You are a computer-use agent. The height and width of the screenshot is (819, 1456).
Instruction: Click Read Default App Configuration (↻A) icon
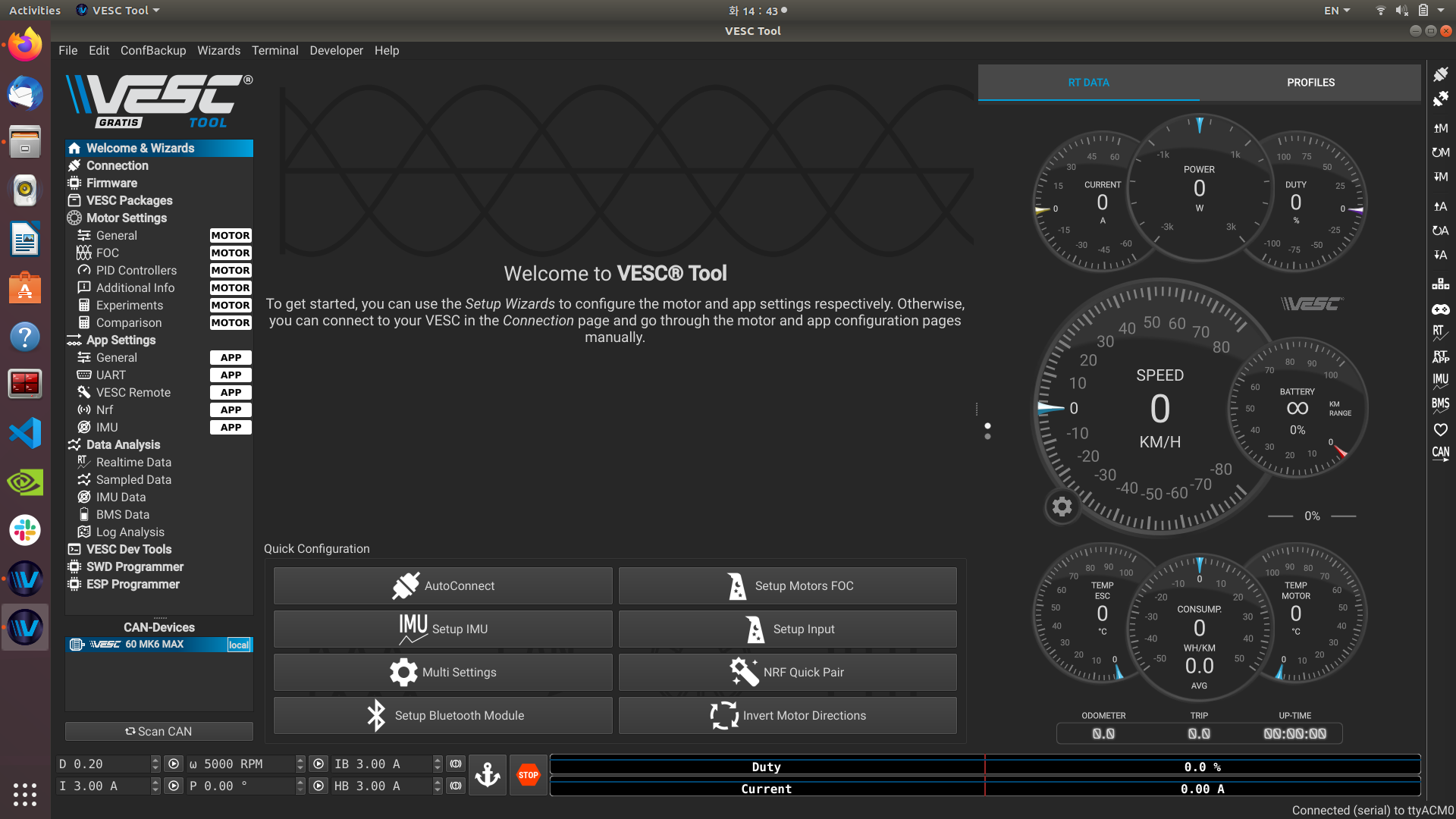click(x=1440, y=231)
